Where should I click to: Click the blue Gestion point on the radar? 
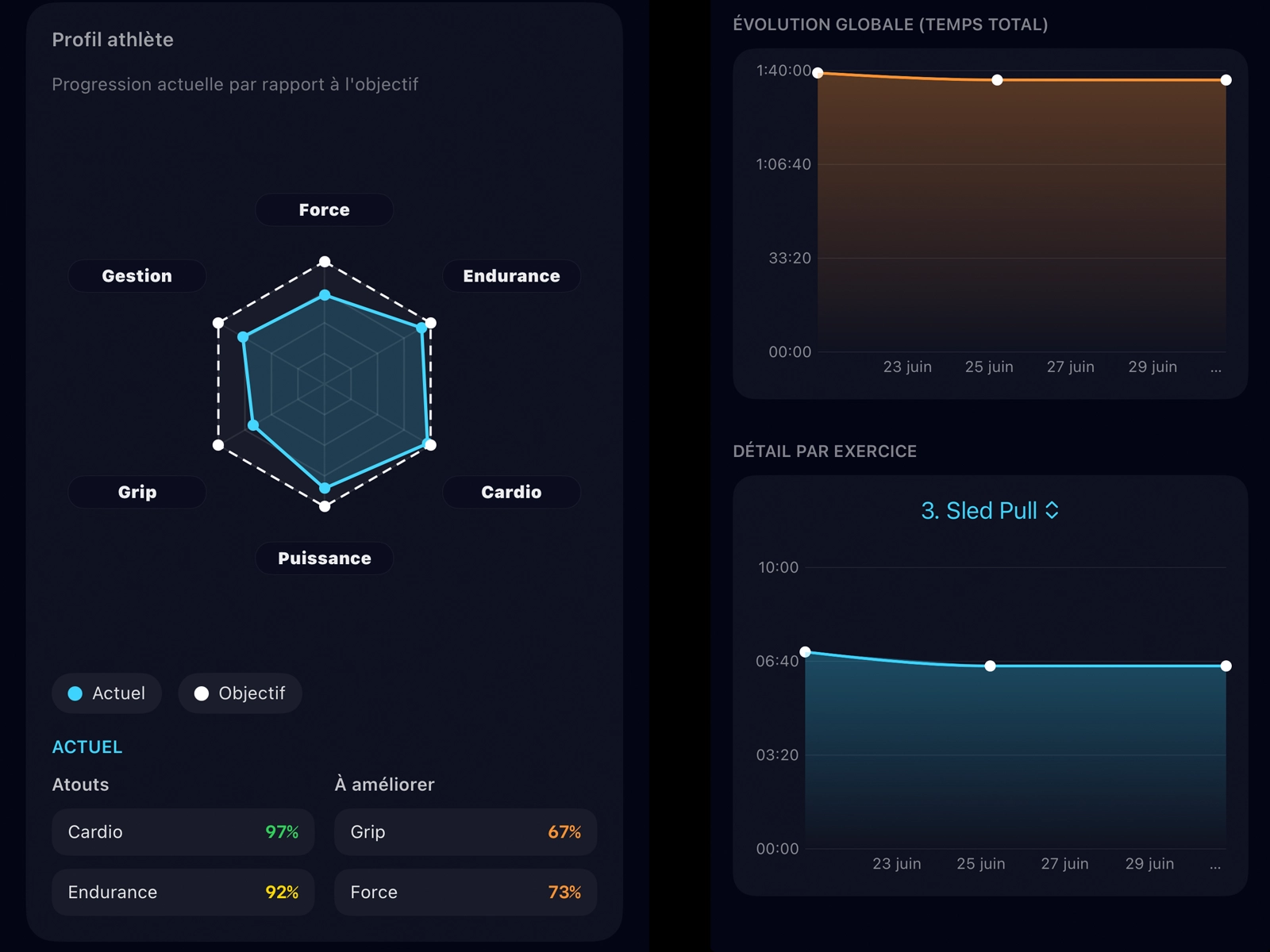pos(244,337)
